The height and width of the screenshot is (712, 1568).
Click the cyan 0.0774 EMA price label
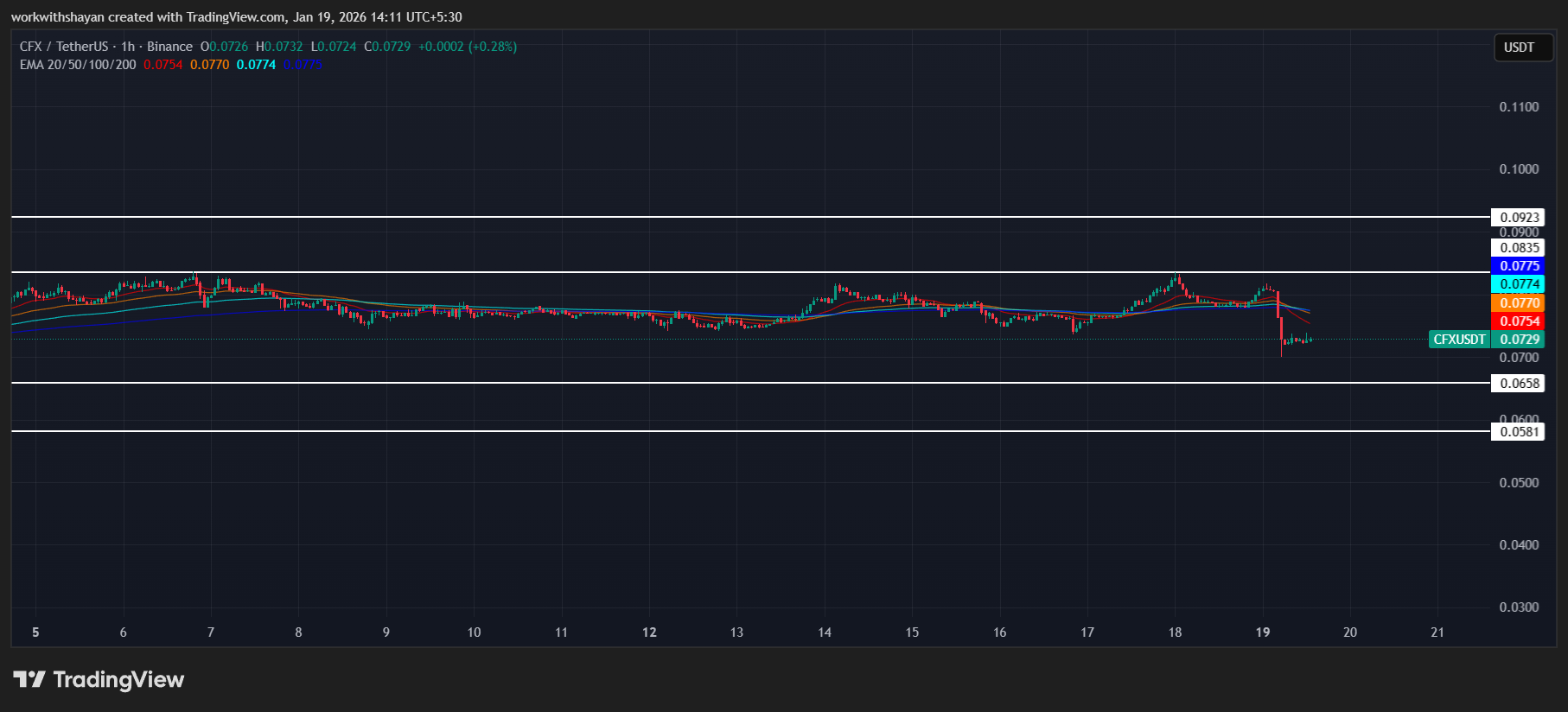(x=1519, y=284)
